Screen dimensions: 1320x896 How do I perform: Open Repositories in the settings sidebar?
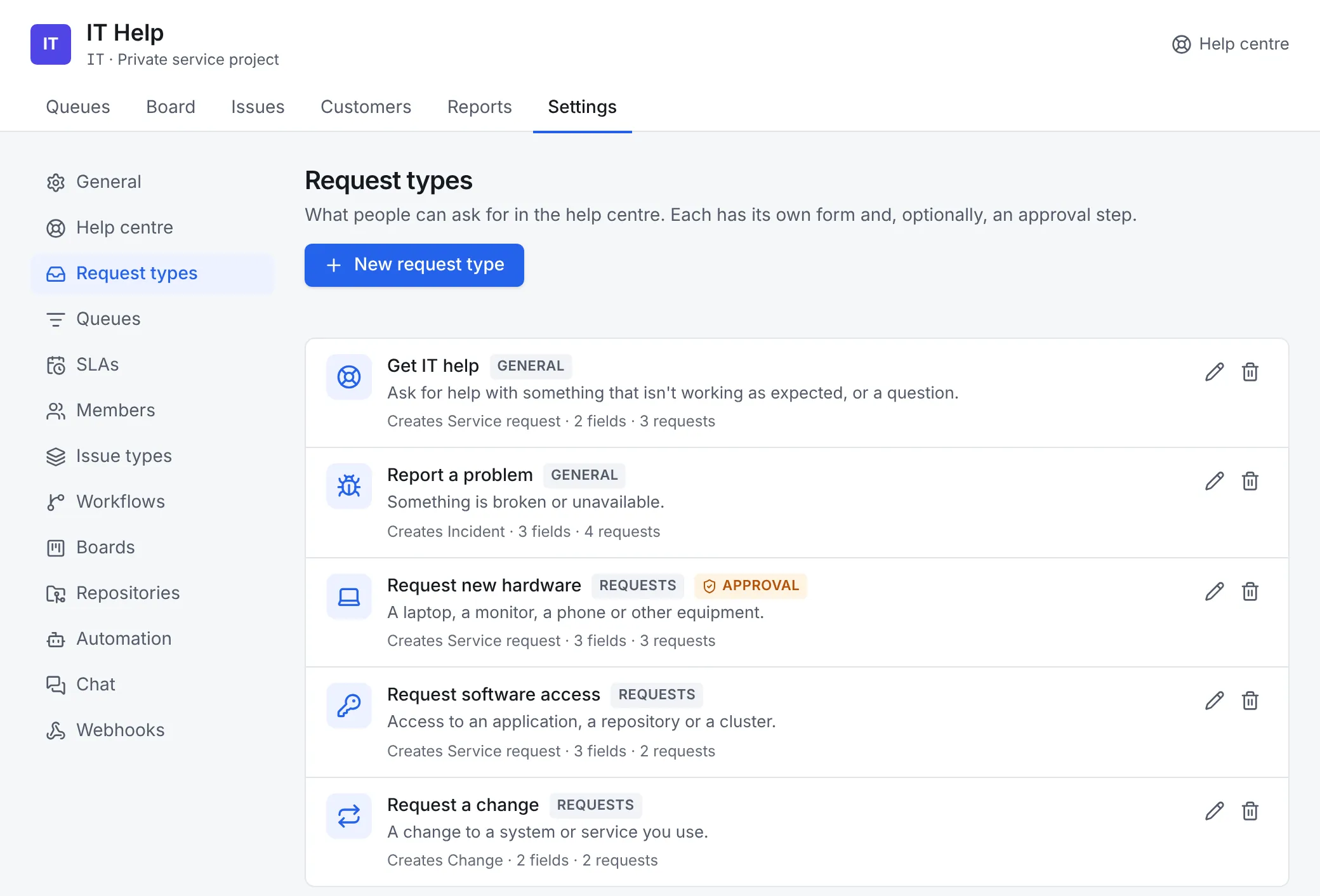coord(152,593)
